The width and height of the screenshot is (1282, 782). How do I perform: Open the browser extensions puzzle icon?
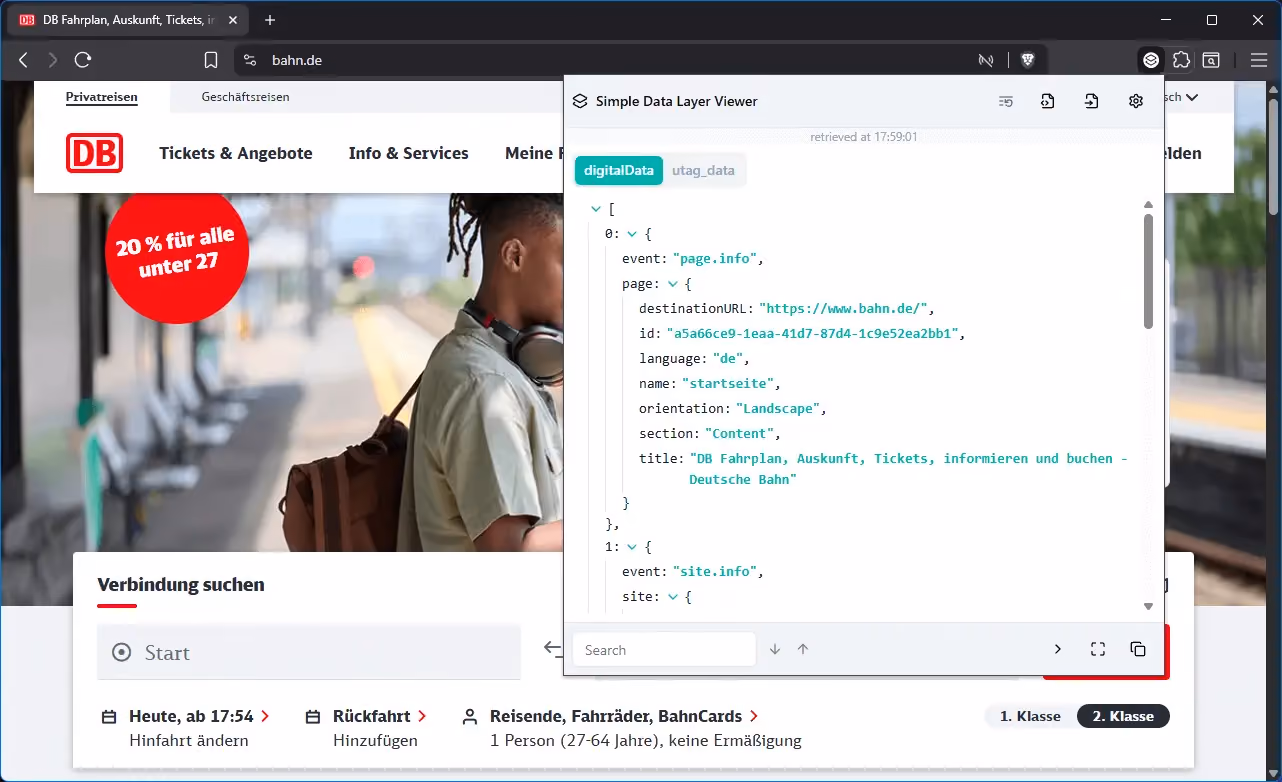[x=1181, y=60]
